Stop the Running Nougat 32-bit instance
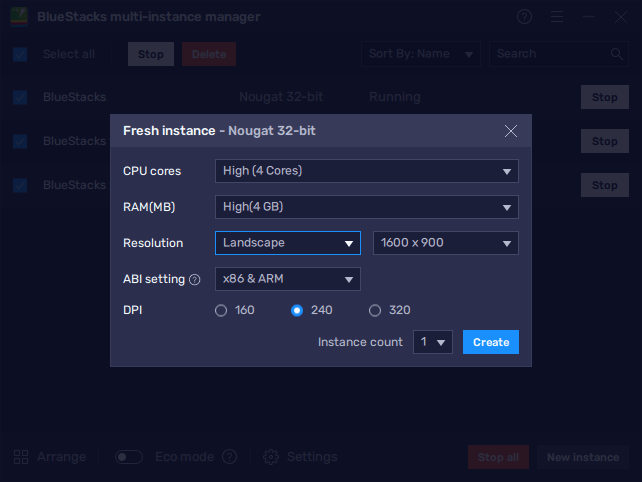This screenshot has width=642, height=482. 604,97
